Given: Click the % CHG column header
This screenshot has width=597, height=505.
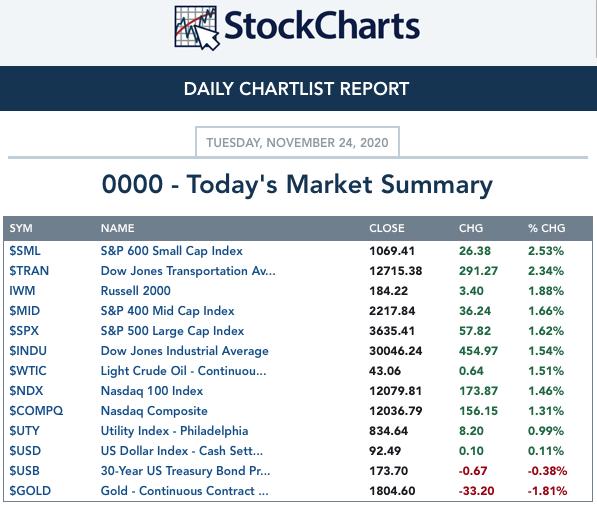Looking at the screenshot, I should click(x=546, y=228).
